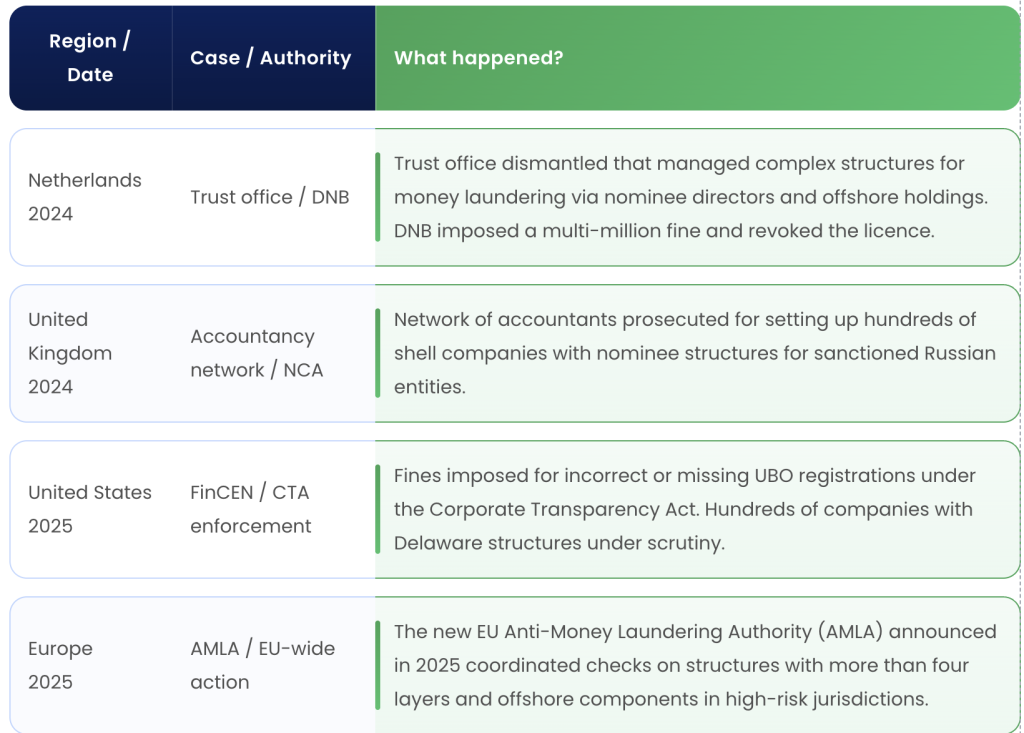Click the green accent bar in United States row
This screenshot has height=733, width=1024.
378,509
